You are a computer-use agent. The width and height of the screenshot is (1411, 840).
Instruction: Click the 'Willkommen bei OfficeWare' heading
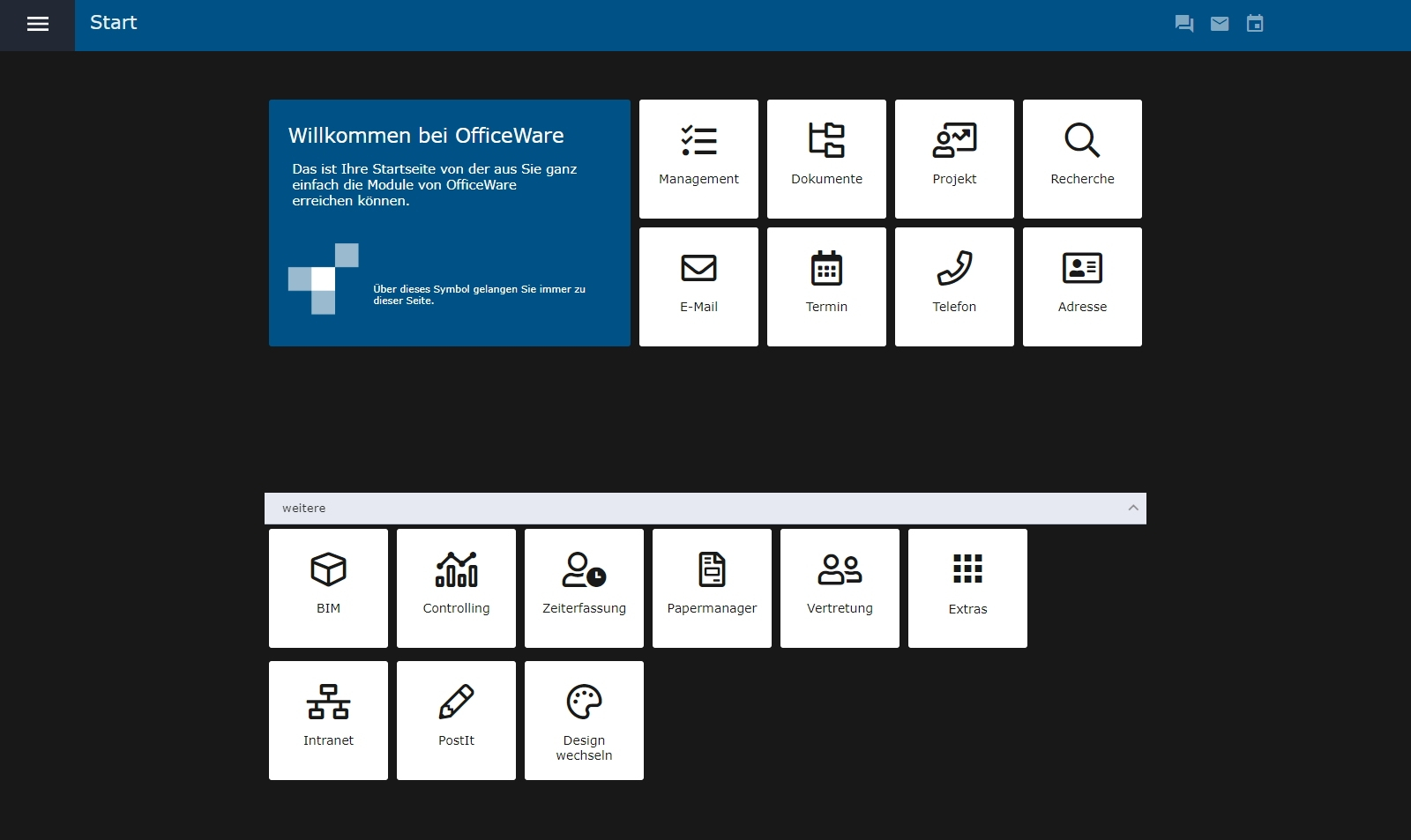tap(426, 136)
